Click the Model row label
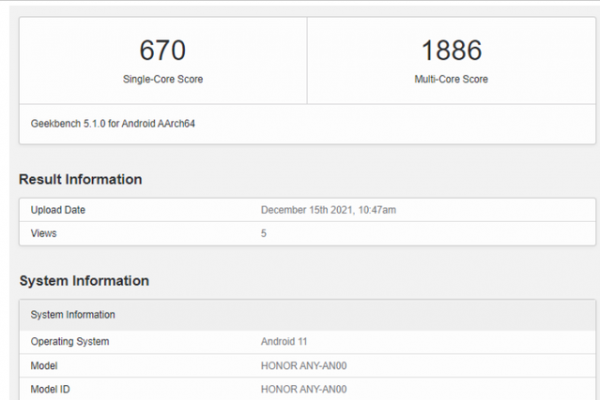 pos(45,366)
